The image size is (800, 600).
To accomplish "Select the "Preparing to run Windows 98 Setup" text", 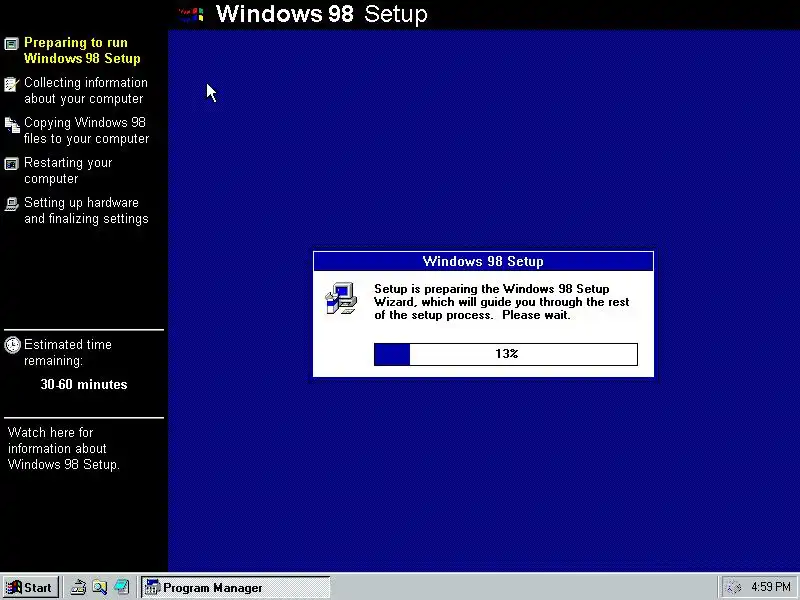I will pos(82,51).
